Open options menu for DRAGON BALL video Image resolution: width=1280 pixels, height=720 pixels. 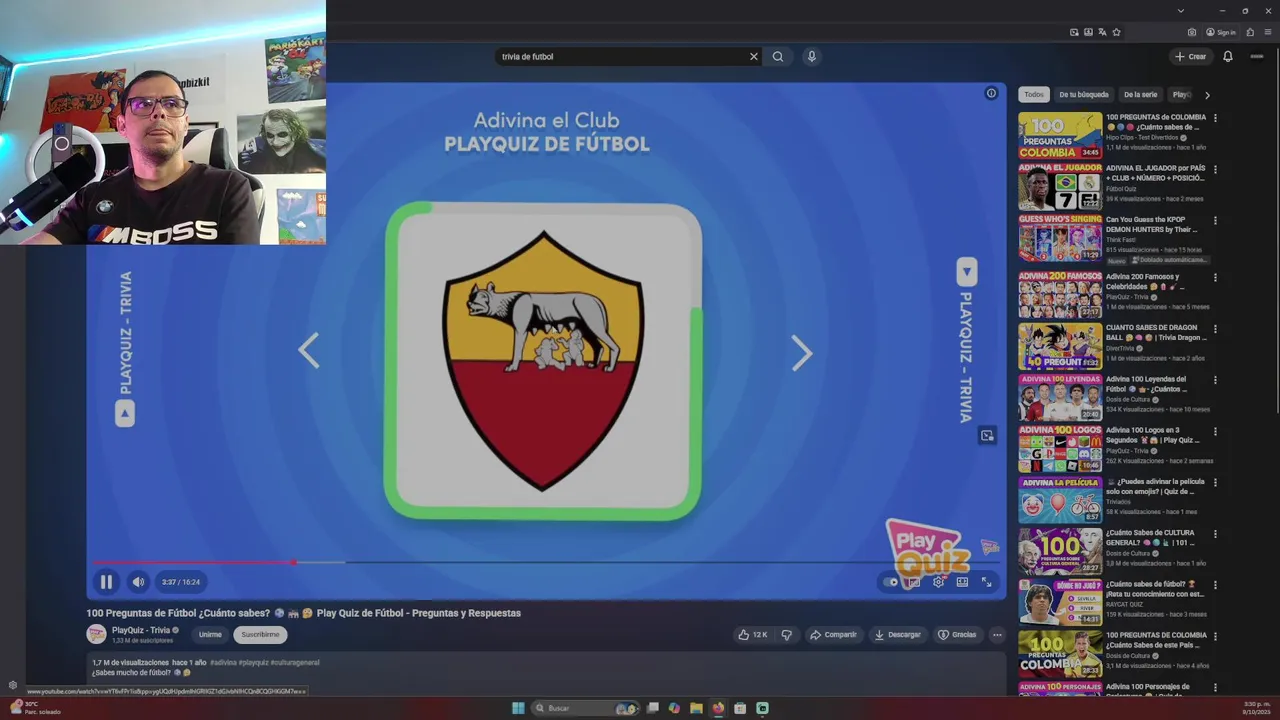[1215, 328]
